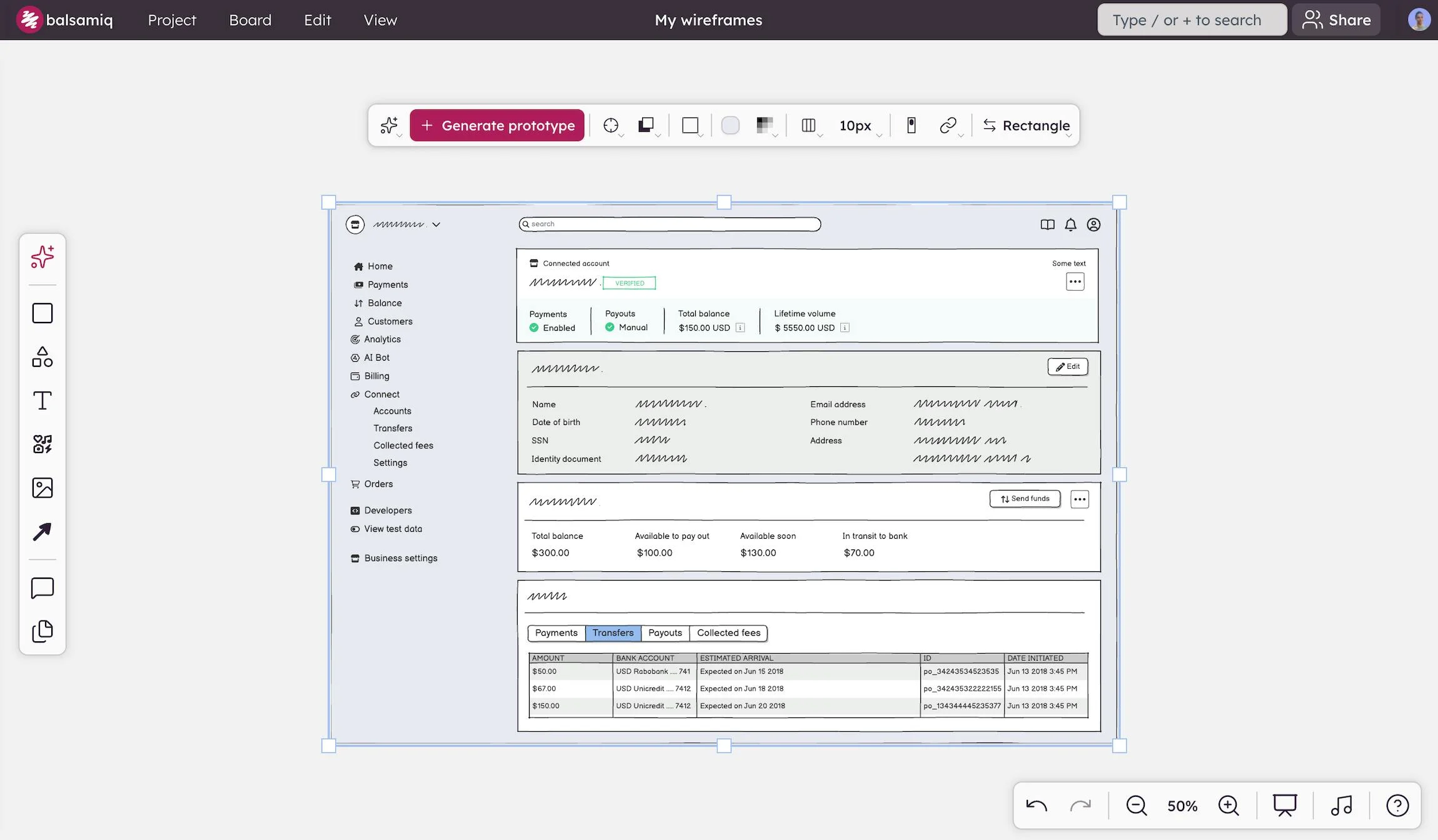
Task: Click the copy pages icon in sidebar
Action: pos(43,631)
